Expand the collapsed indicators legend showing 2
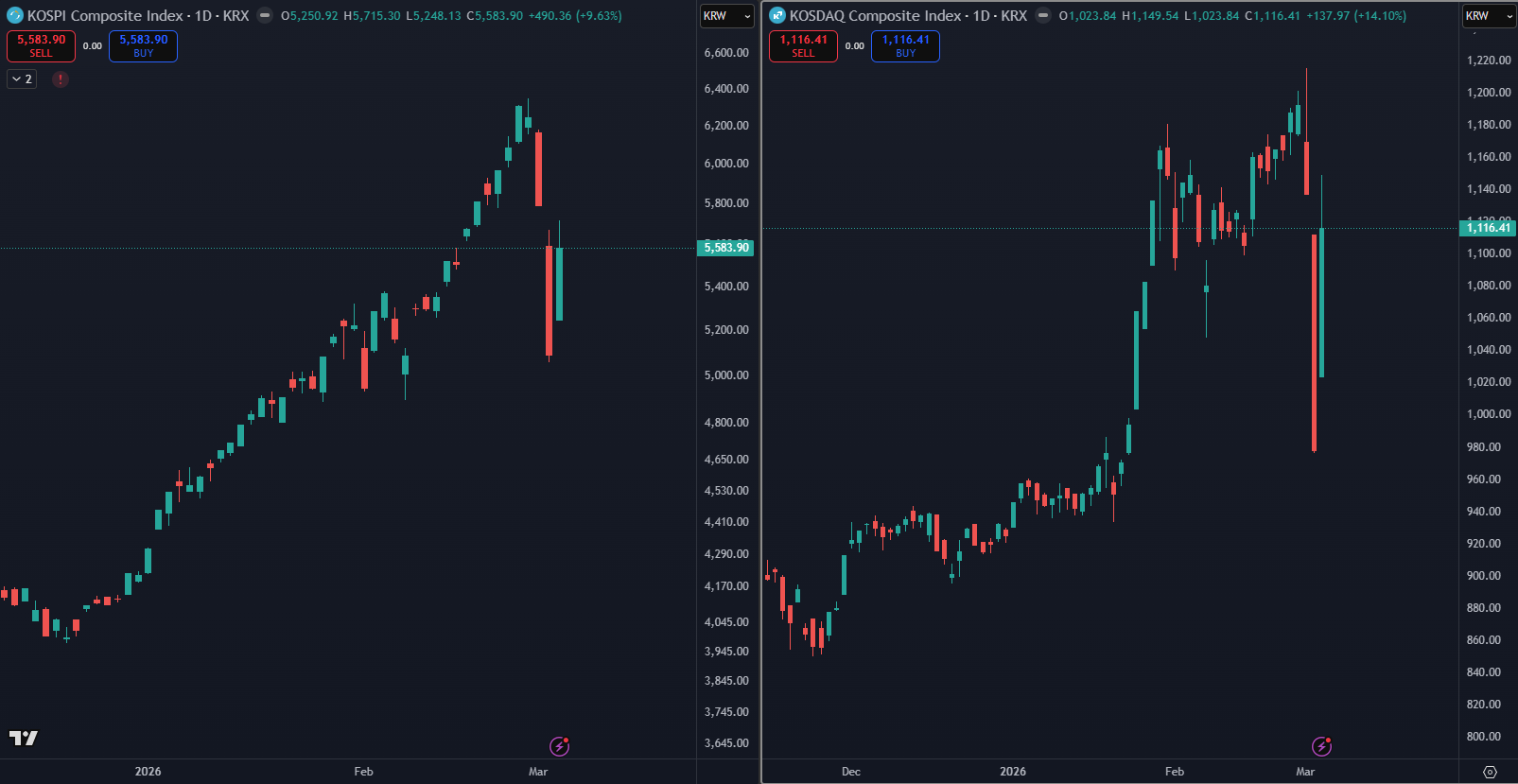 coord(22,79)
